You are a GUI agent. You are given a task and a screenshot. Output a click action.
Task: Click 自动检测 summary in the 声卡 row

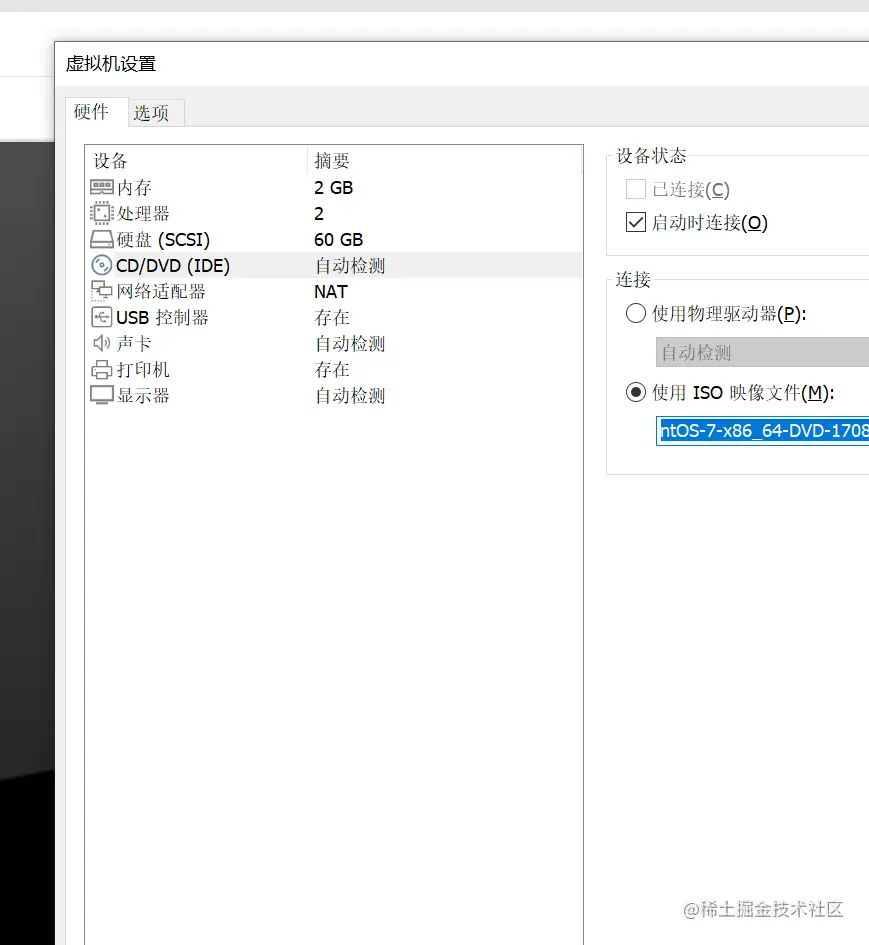click(350, 343)
